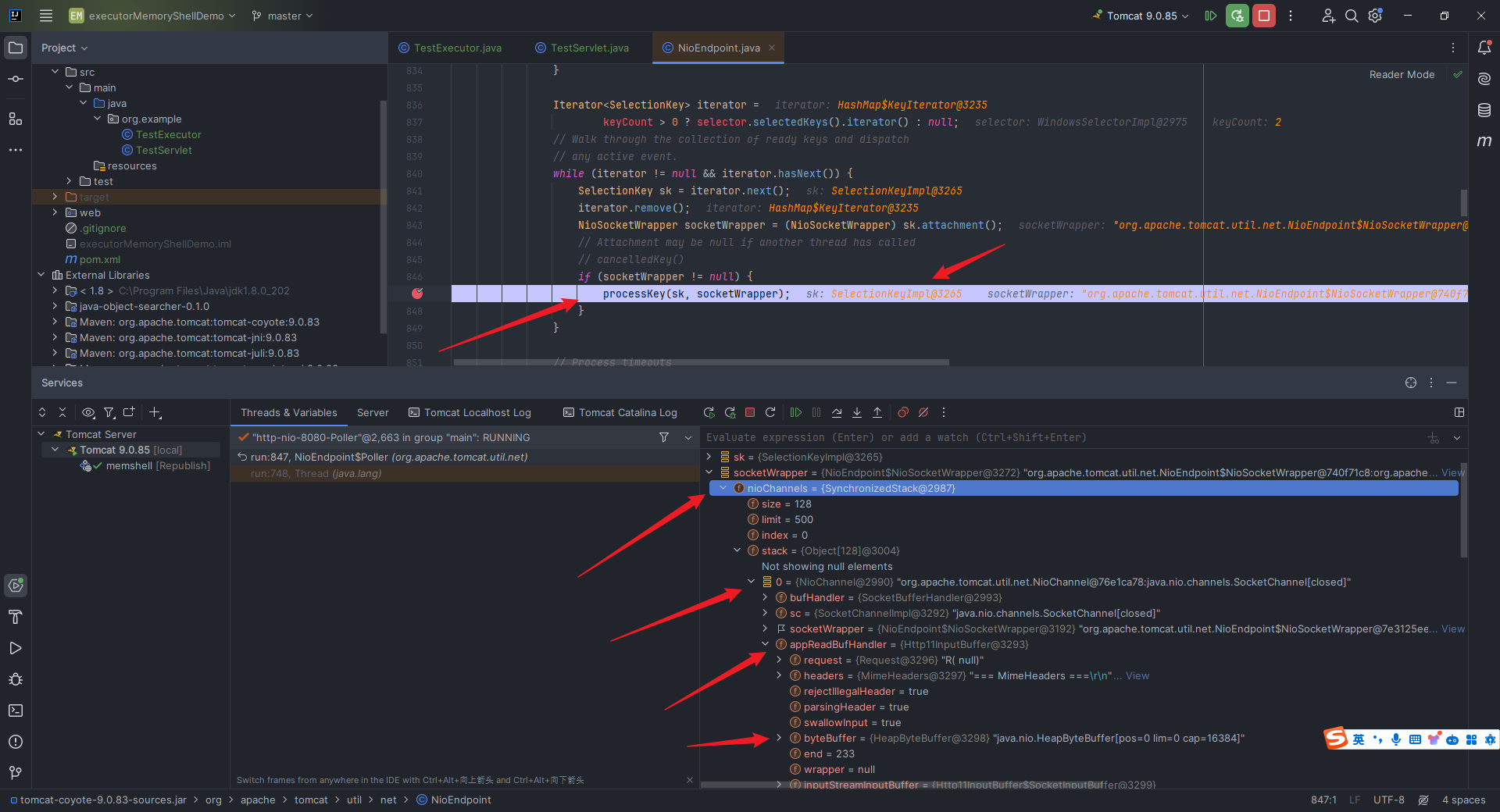Open the Problems tool window

pos(16,742)
